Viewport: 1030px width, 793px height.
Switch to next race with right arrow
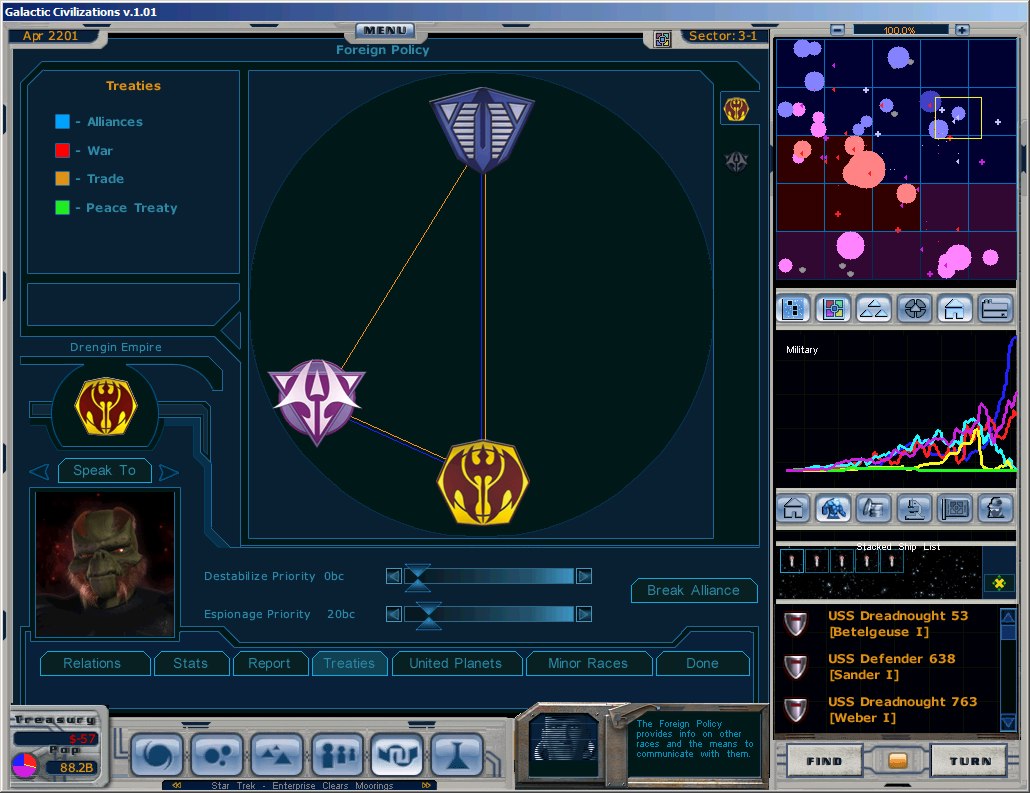click(x=169, y=472)
